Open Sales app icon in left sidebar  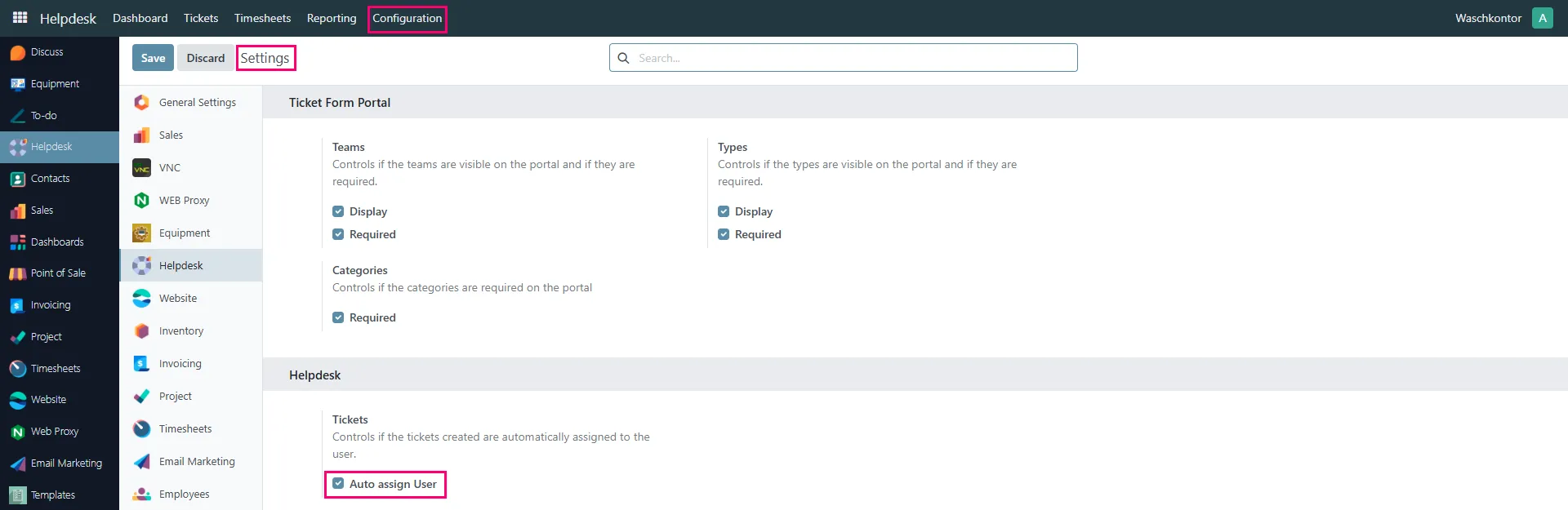coord(18,211)
